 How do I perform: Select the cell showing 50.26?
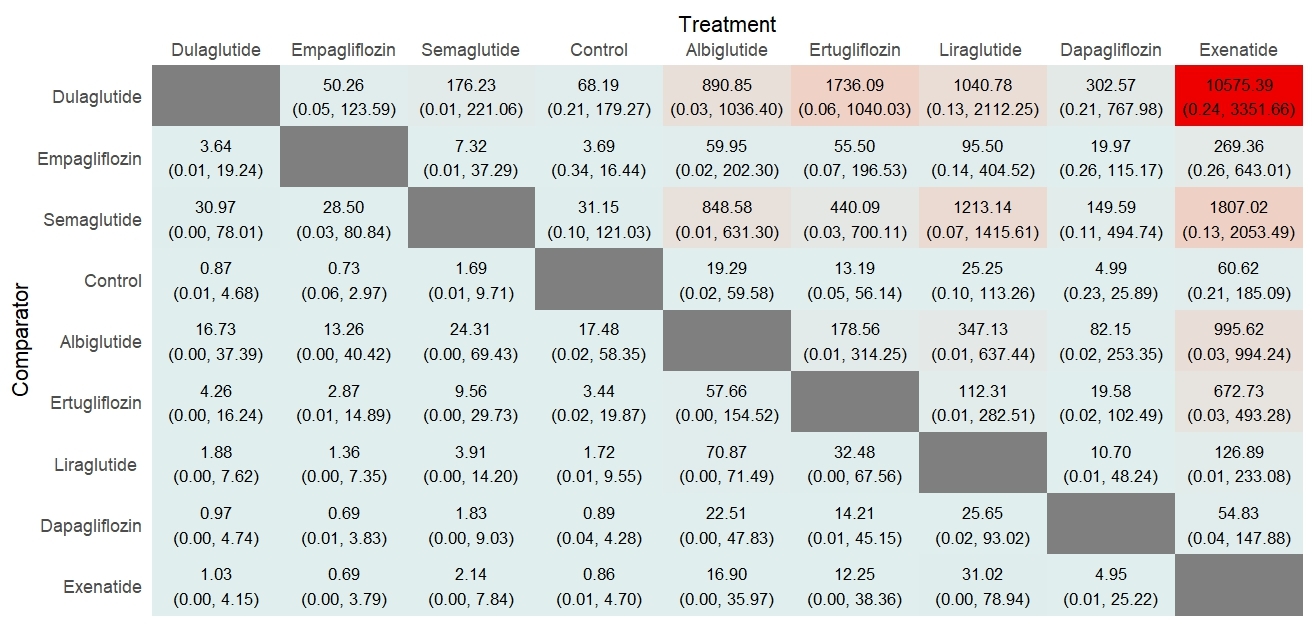point(343,97)
